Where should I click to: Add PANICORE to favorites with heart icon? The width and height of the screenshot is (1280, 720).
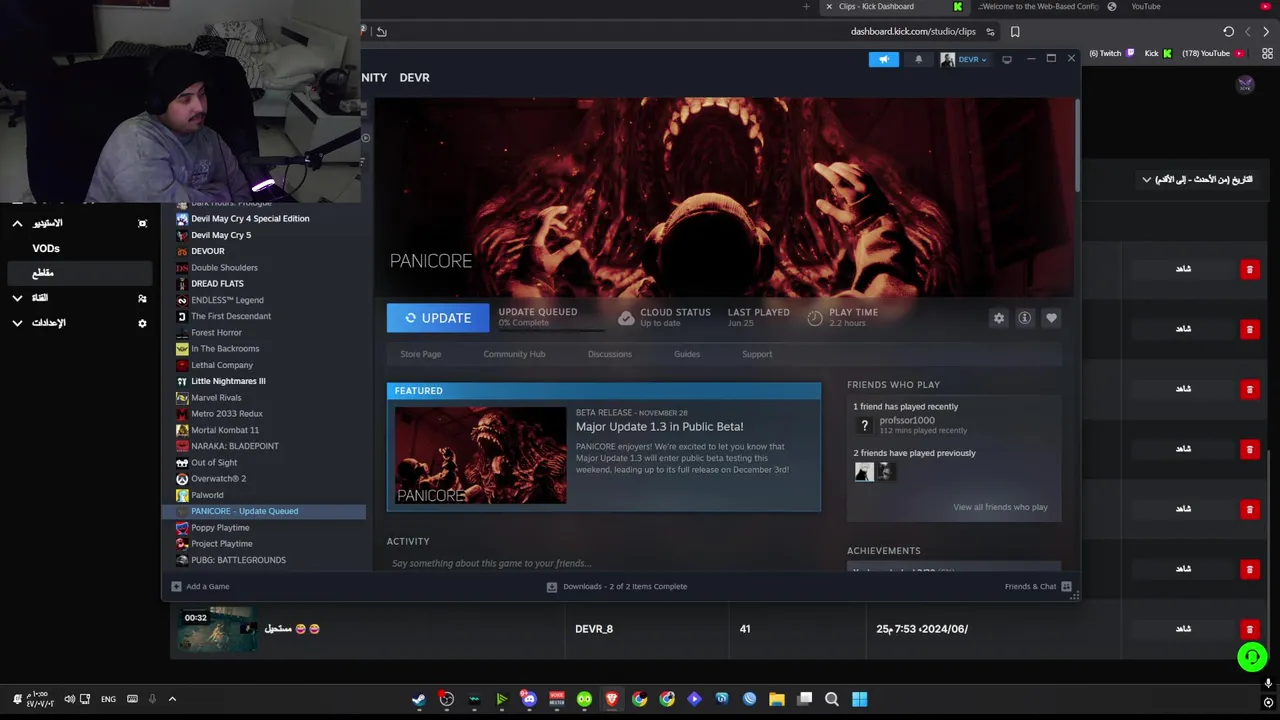(1051, 318)
